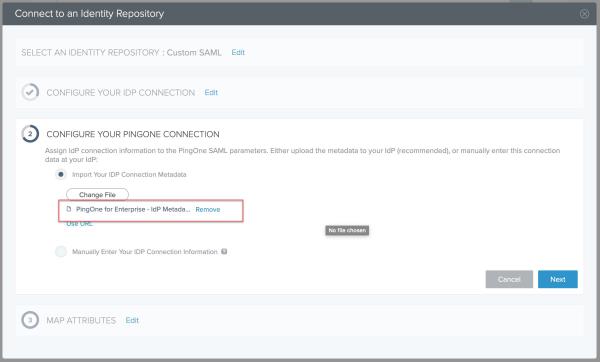
Task: Edit the selected identity repository
Action: pos(238,52)
